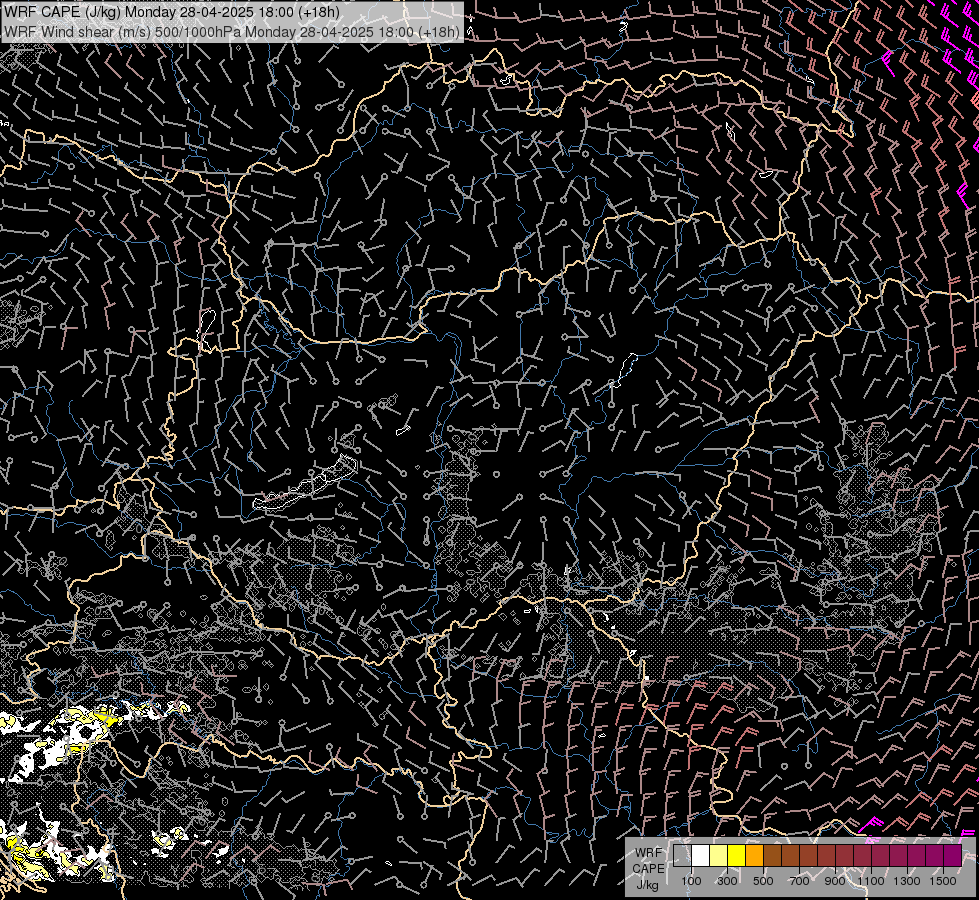Click the WRF Wind shear 500/1000hPa title line
Screen dimensions: 979x900
232,31
